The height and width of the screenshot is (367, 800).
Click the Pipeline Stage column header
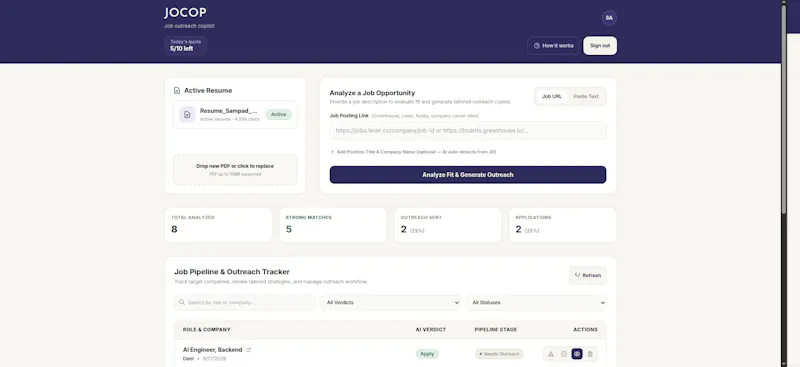tap(496, 330)
